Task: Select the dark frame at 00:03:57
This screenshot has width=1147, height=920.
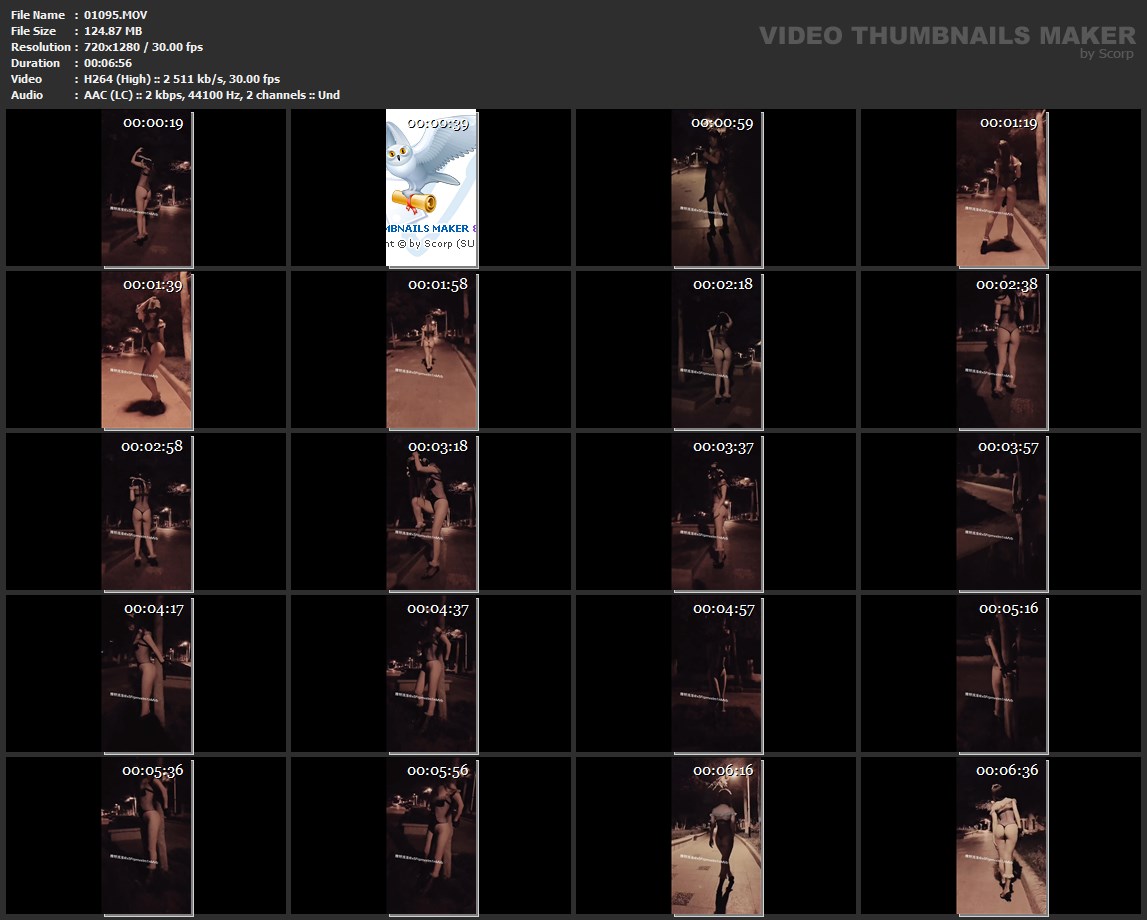Action: pyautogui.click(x=1001, y=512)
